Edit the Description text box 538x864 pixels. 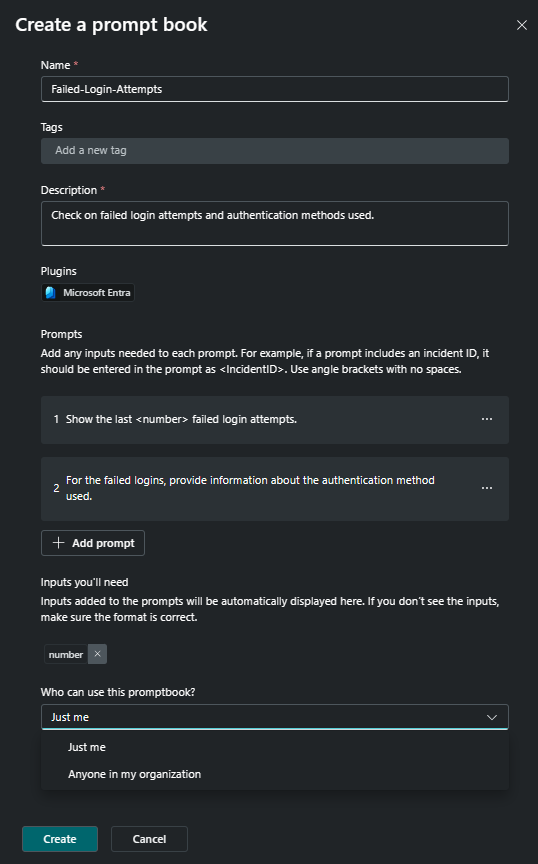tap(275, 223)
